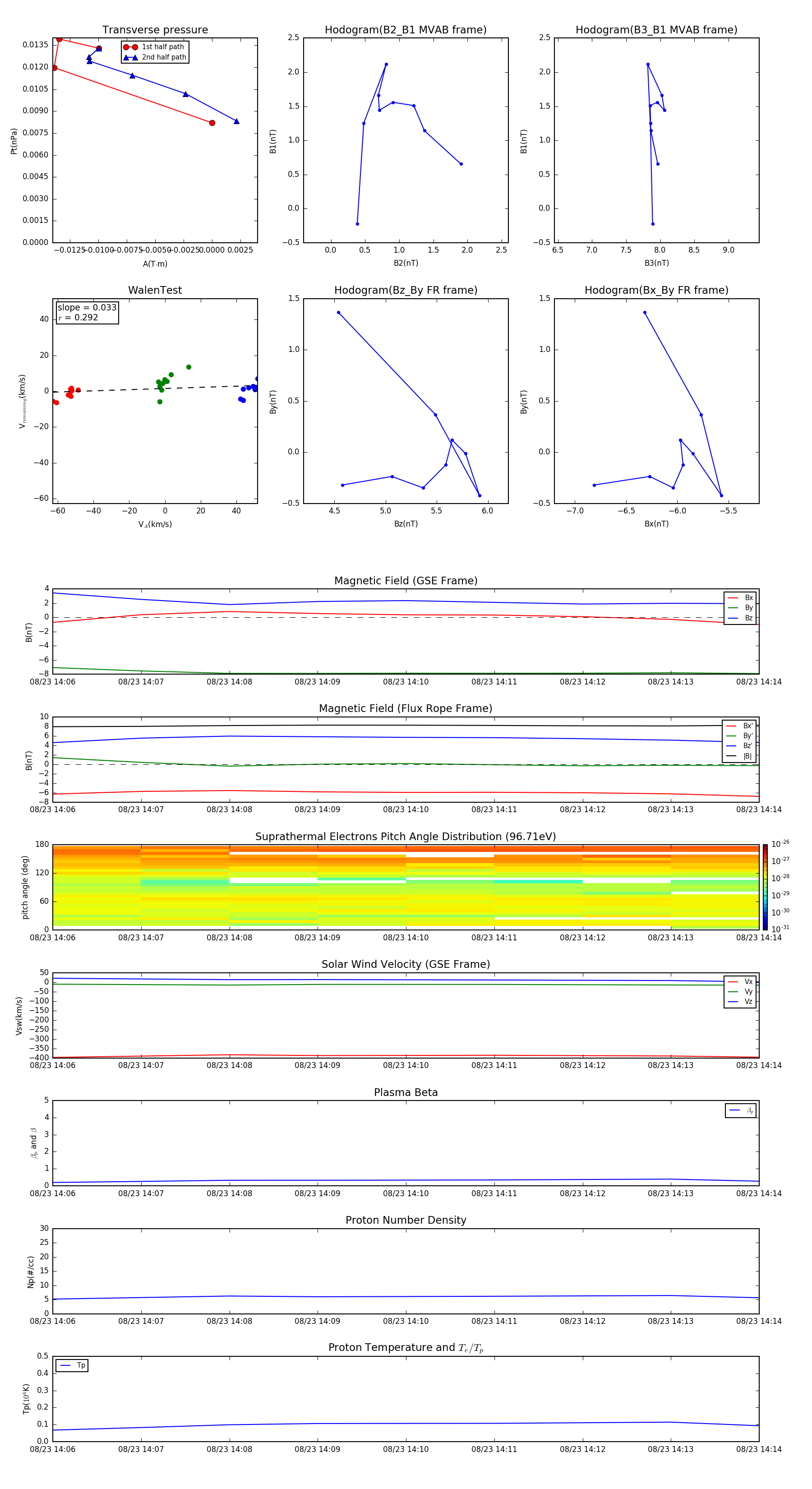Click the "Bx(nT)" x-axis label
Viewport: 812px width, 1489px height.
[x=656, y=524]
